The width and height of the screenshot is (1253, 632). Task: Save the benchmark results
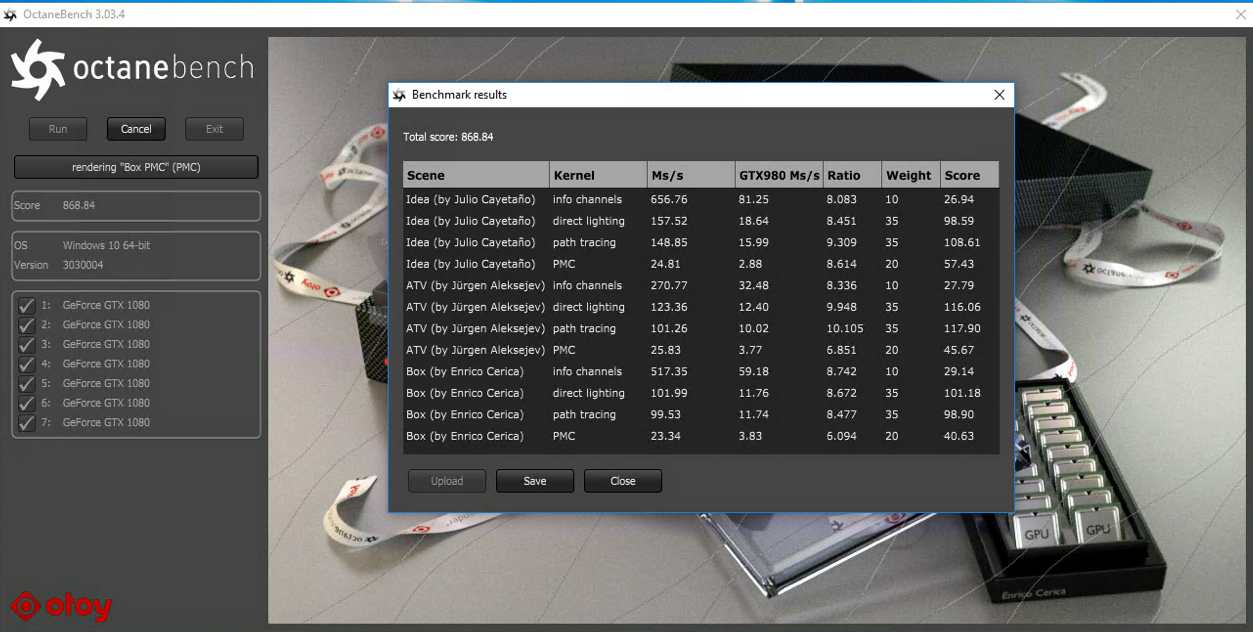pos(535,481)
